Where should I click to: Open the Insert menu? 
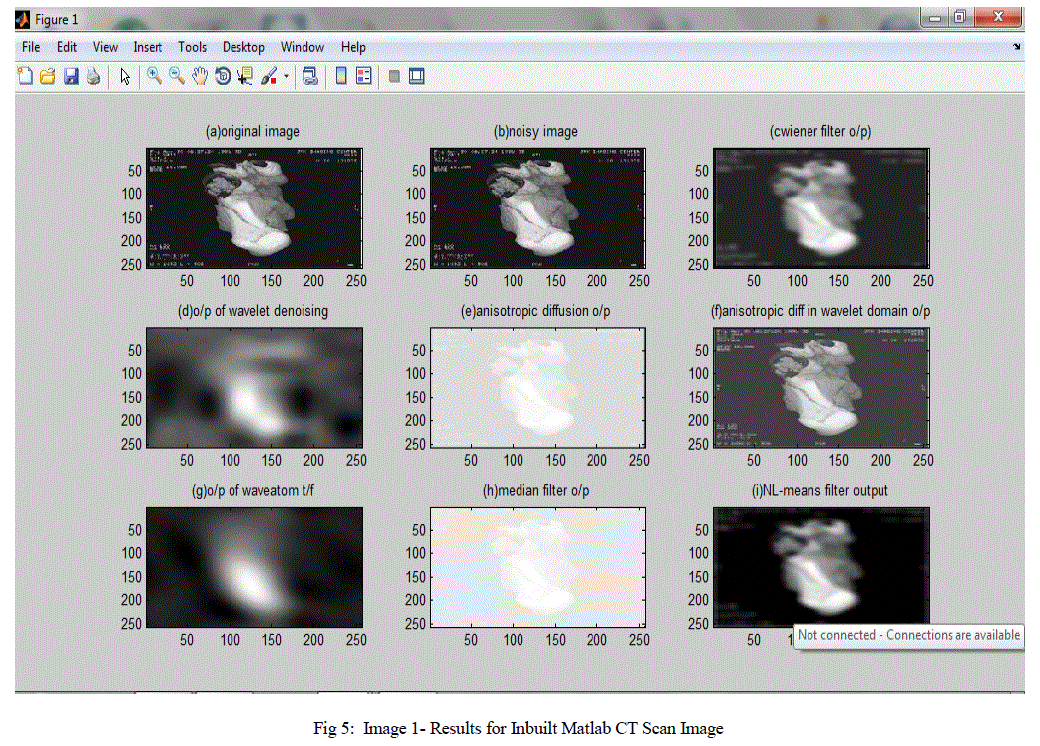[147, 47]
